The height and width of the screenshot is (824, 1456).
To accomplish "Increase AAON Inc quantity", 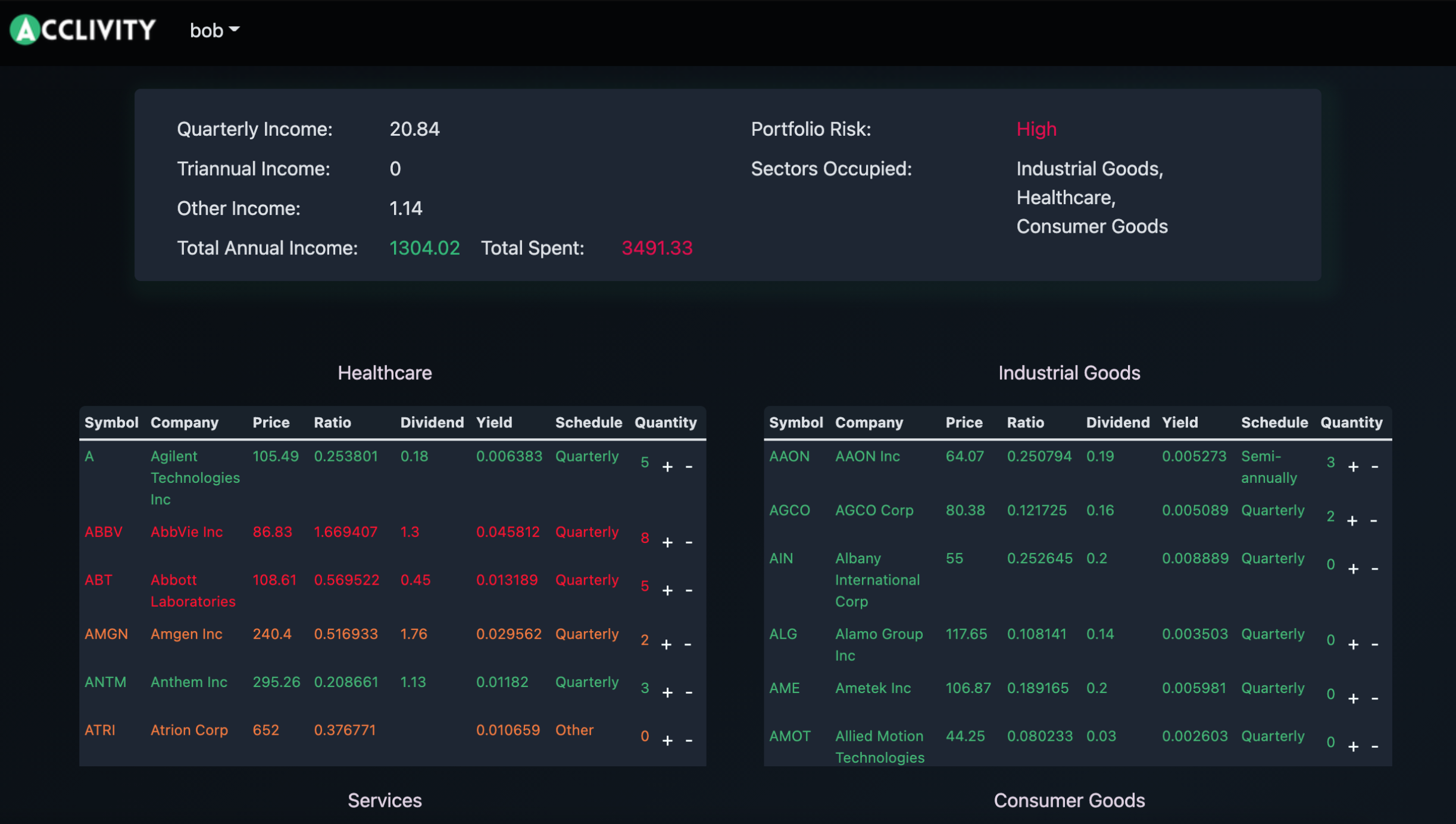I will click(x=1353, y=467).
